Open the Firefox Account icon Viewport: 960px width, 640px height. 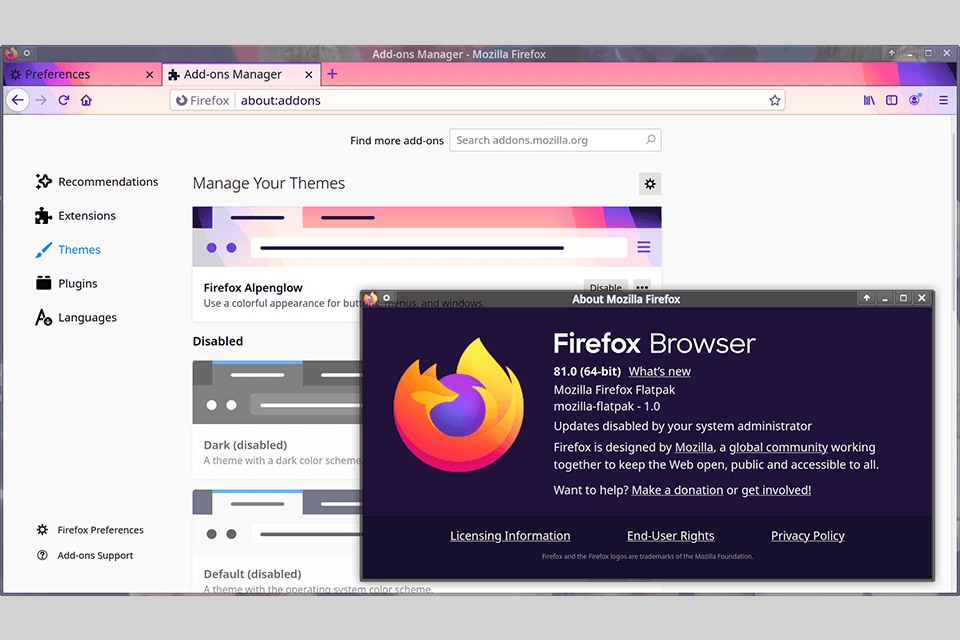tap(915, 100)
